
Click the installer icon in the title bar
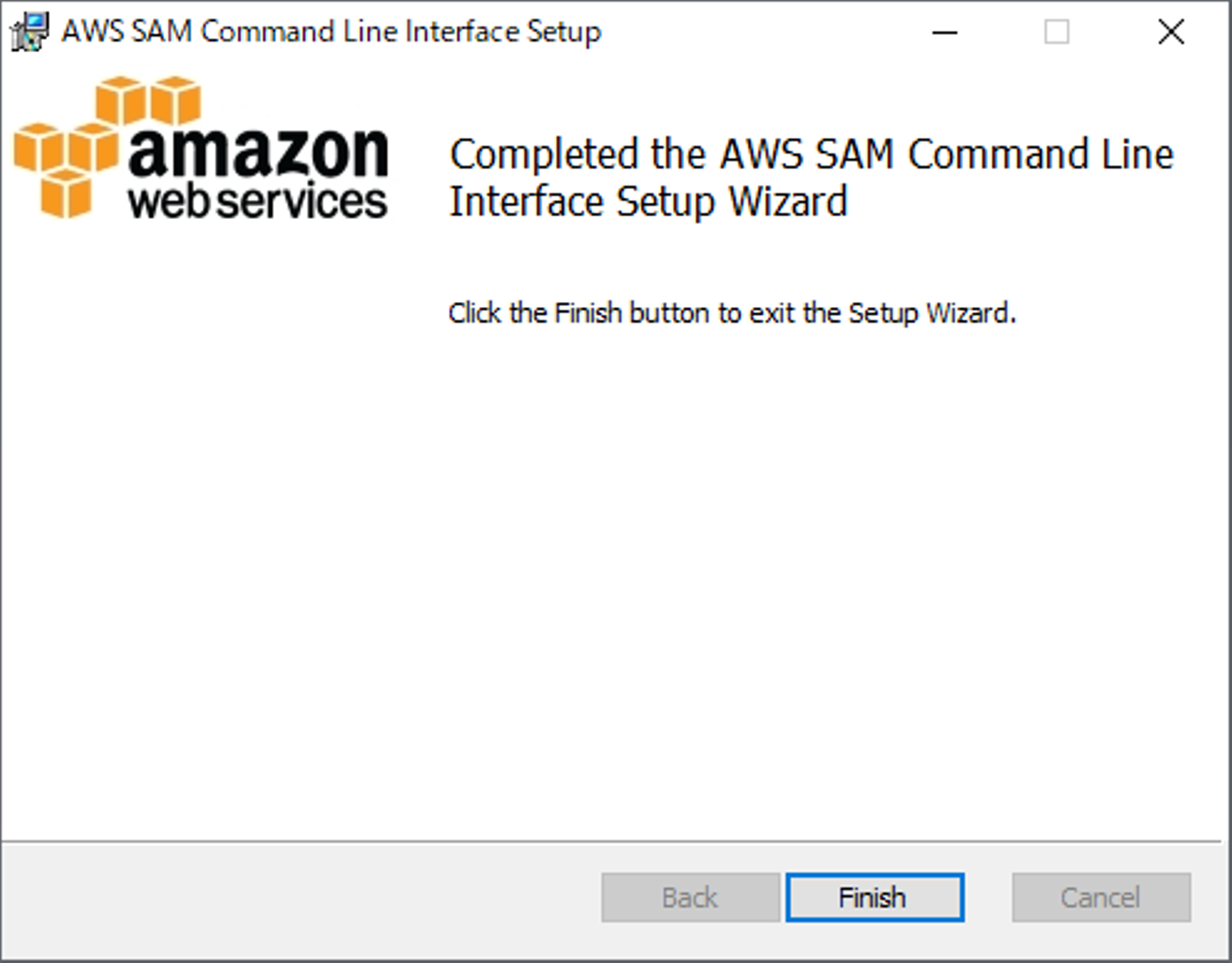29,32
